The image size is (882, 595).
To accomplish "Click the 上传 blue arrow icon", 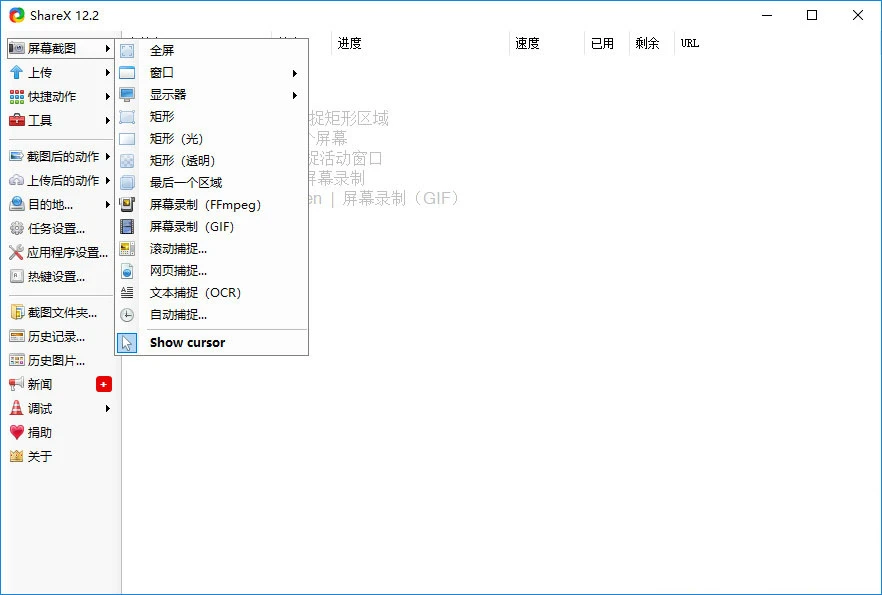I will click(16, 73).
